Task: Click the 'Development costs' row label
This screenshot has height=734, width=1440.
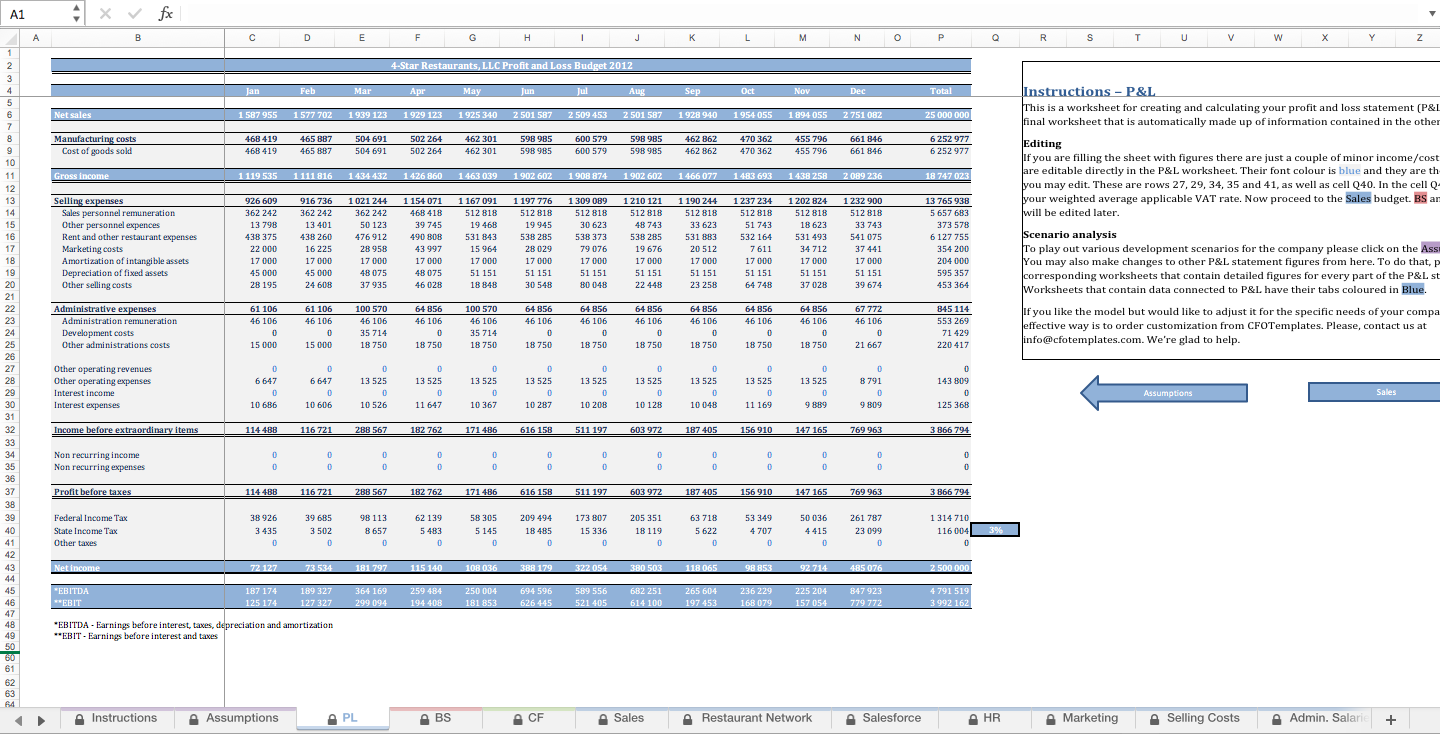Action: pos(97,333)
